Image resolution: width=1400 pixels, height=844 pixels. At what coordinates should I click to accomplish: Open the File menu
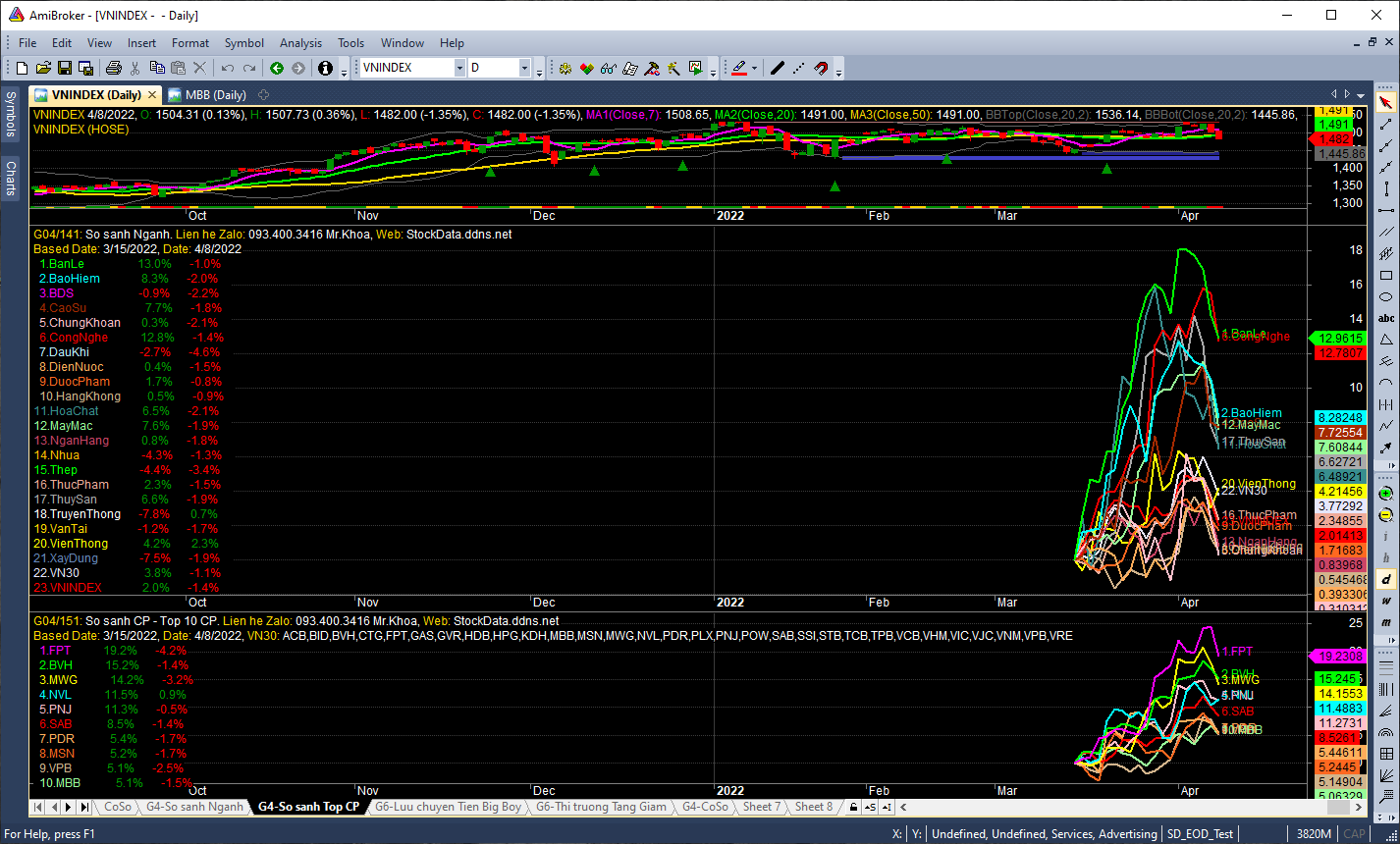(27, 43)
